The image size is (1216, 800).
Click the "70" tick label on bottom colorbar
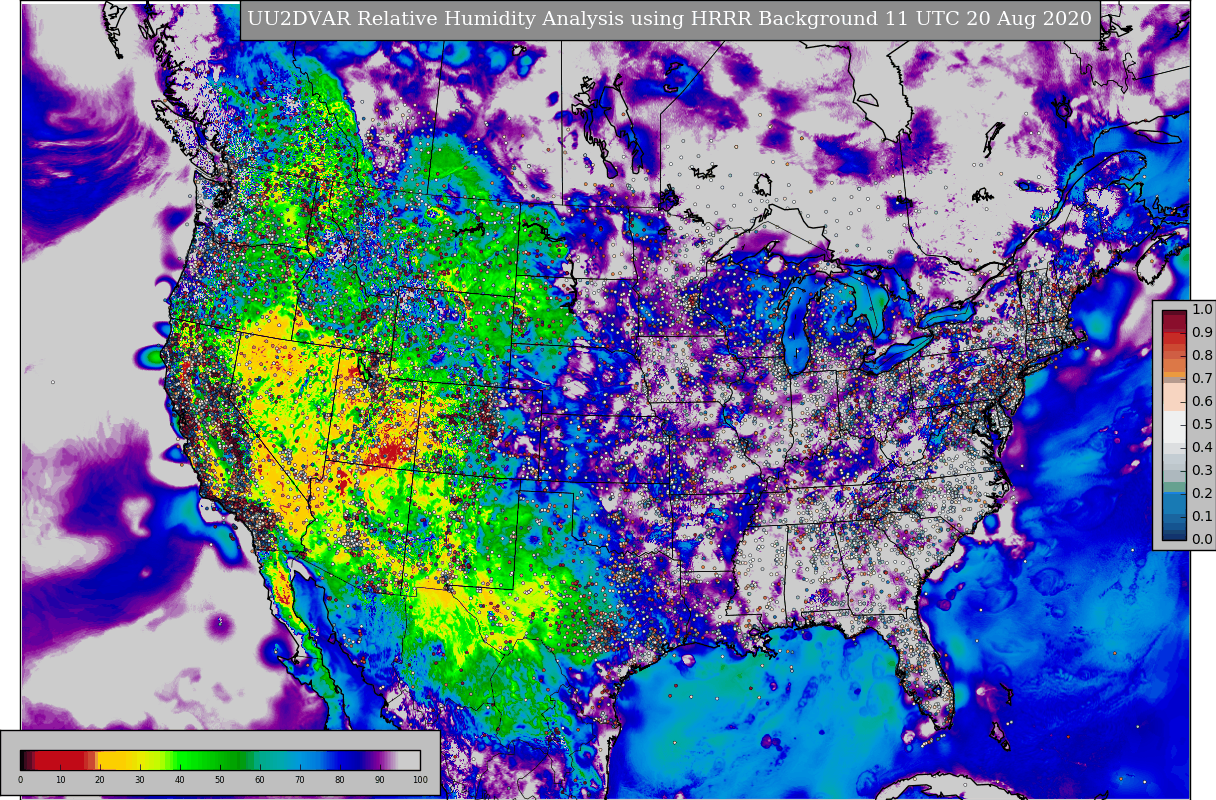pos(300,780)
